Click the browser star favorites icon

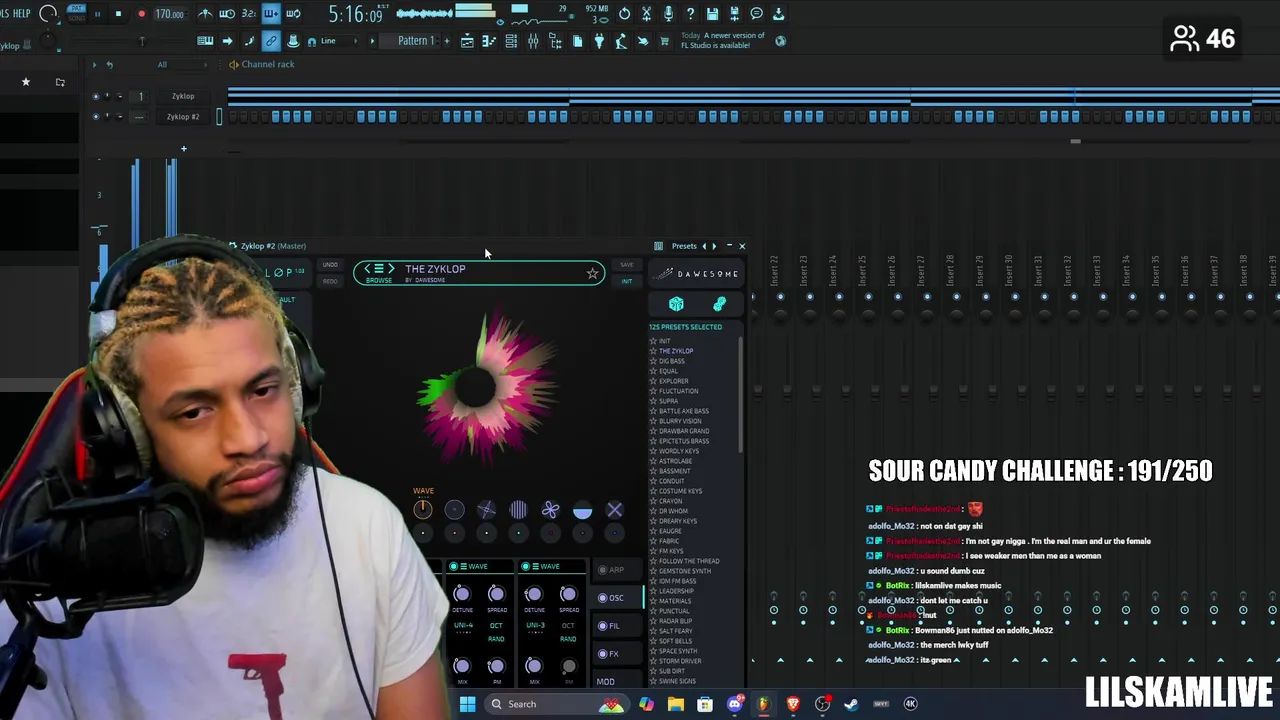pyautogui.click(x=26, y=82)
